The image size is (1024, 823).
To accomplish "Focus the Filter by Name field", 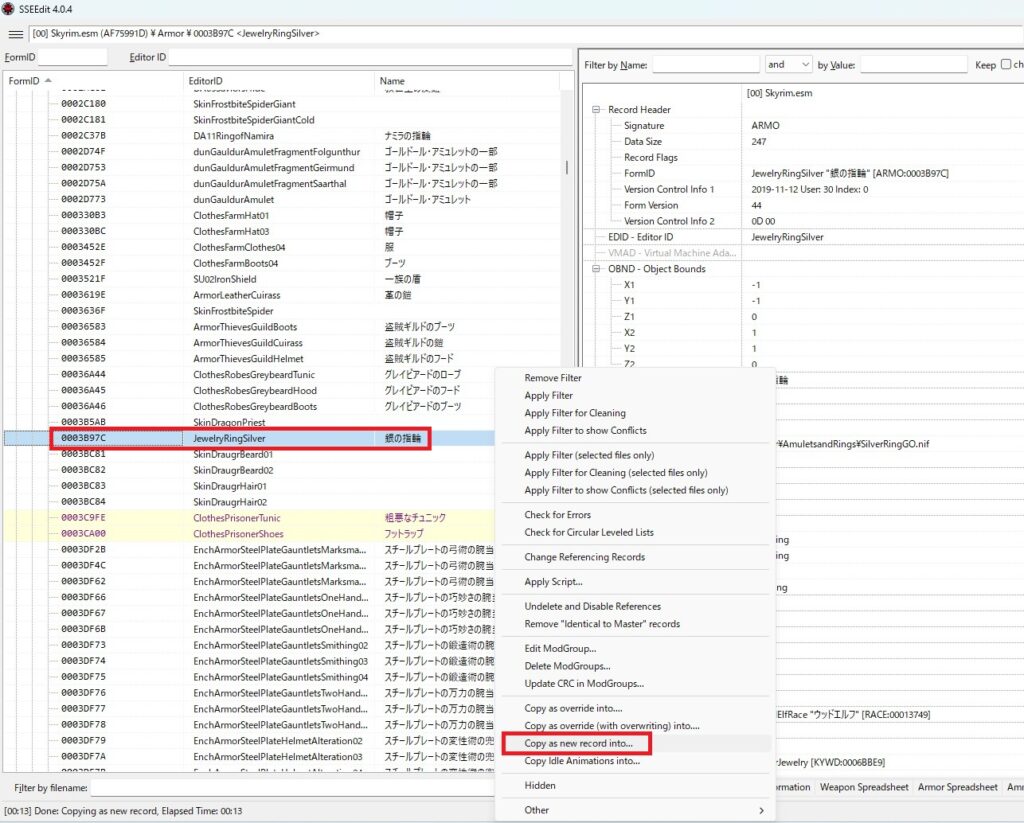I will click(x=706, y=65).
